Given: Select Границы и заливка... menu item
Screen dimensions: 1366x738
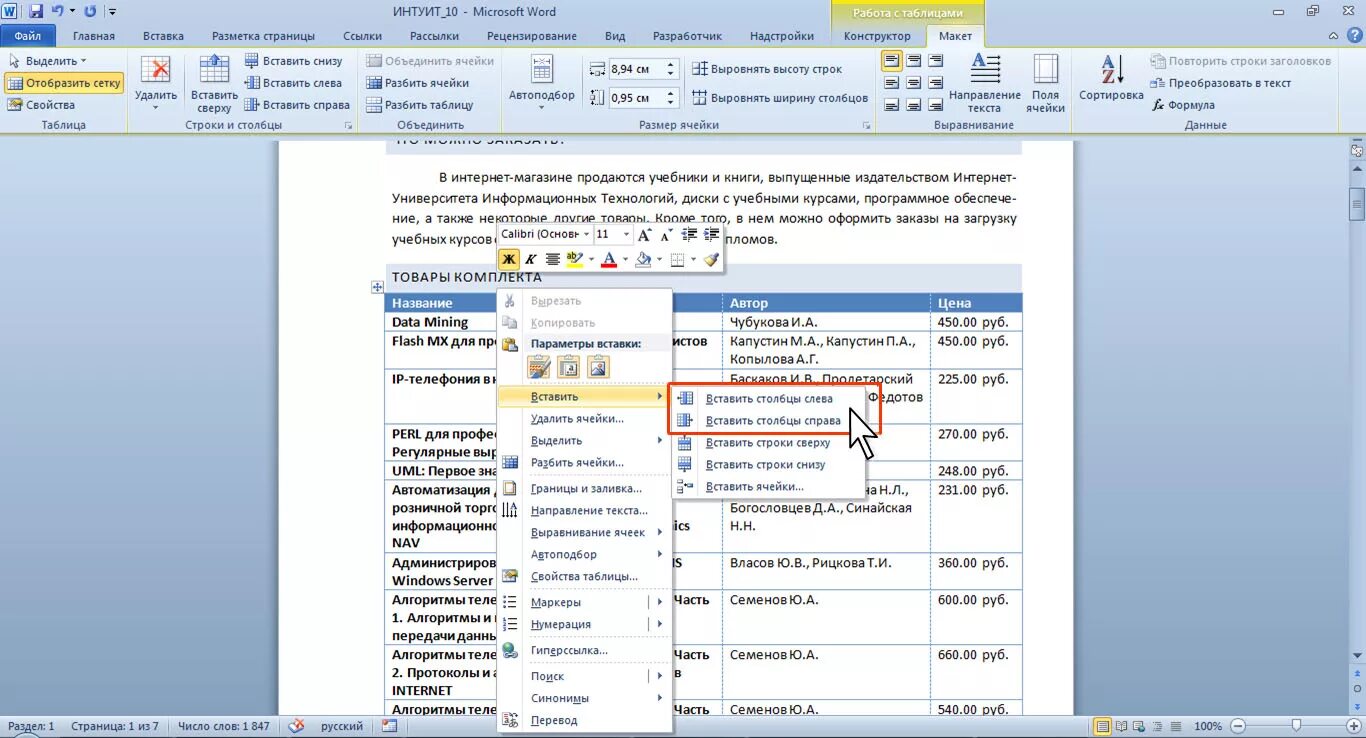Looking at the screenshot, I should (x=584, y=489).
